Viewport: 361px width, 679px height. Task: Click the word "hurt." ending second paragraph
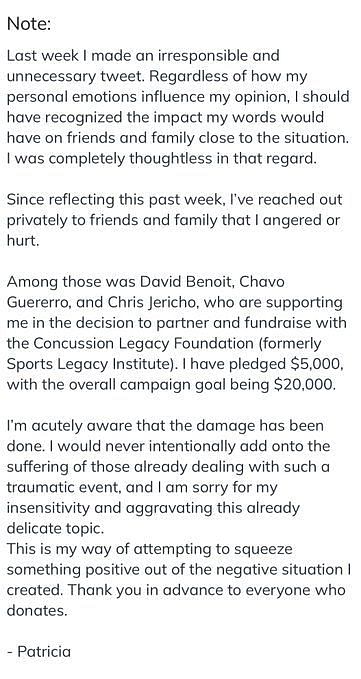coord(23,241)
